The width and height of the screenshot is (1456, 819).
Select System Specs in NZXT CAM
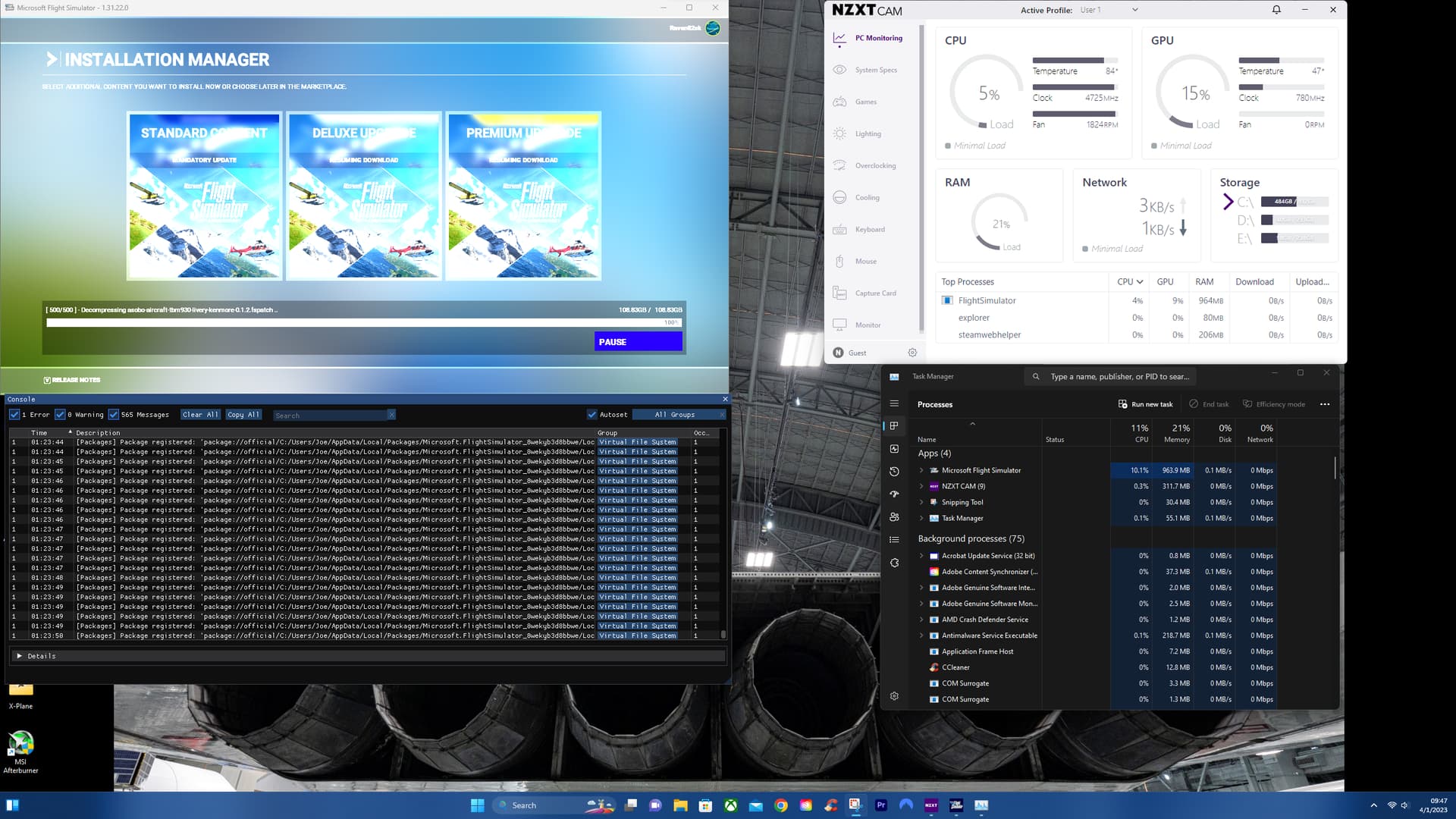pyautogui.click(x=875, y=69)
